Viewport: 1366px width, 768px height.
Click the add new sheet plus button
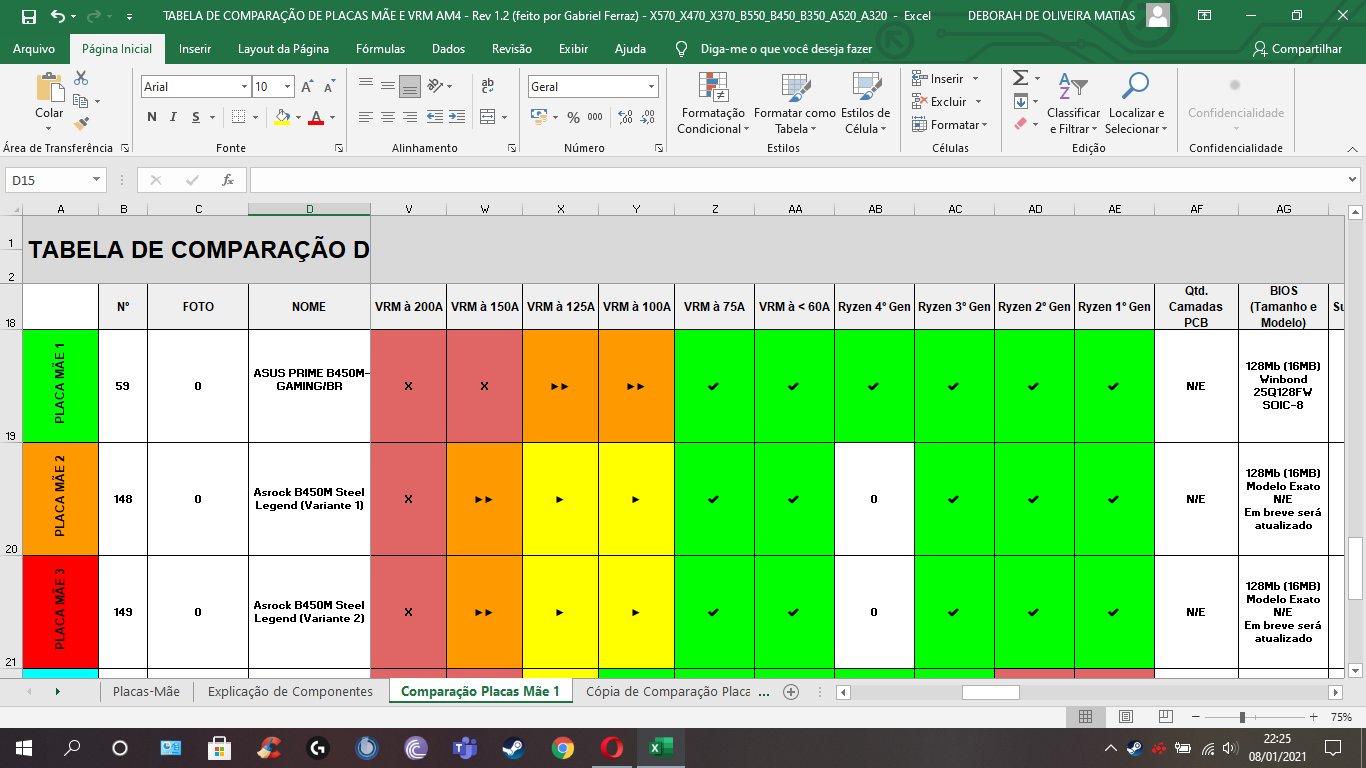(x=791, y=691)
